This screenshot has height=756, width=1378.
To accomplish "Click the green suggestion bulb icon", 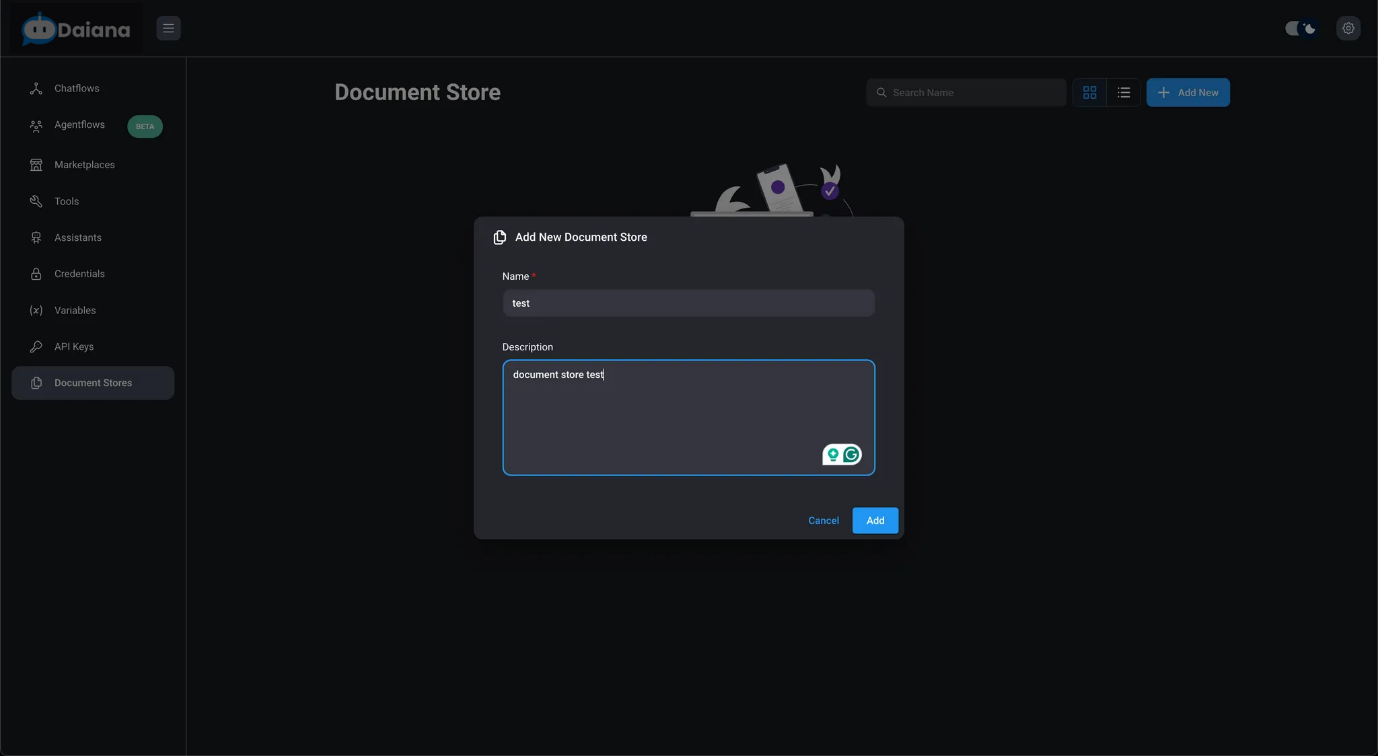I will coord(833,455).
